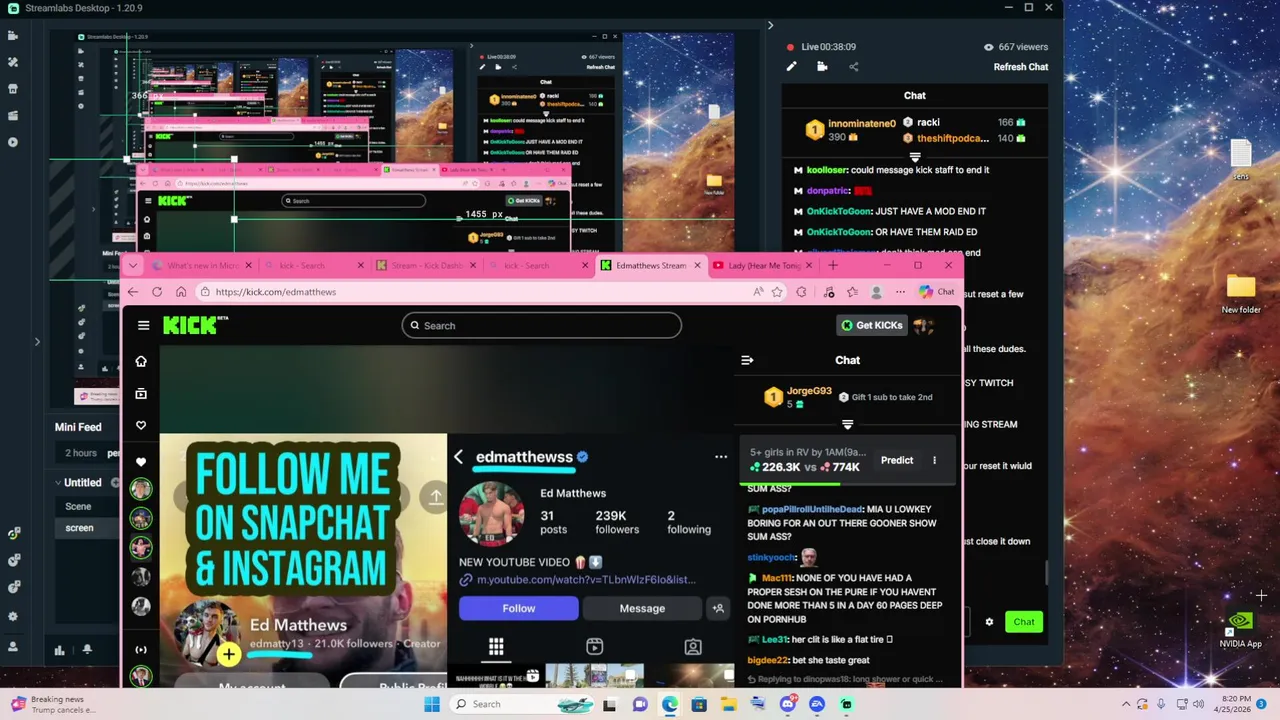
Task: Open Discord from the taskbar
Action: (x=787, y=704)
